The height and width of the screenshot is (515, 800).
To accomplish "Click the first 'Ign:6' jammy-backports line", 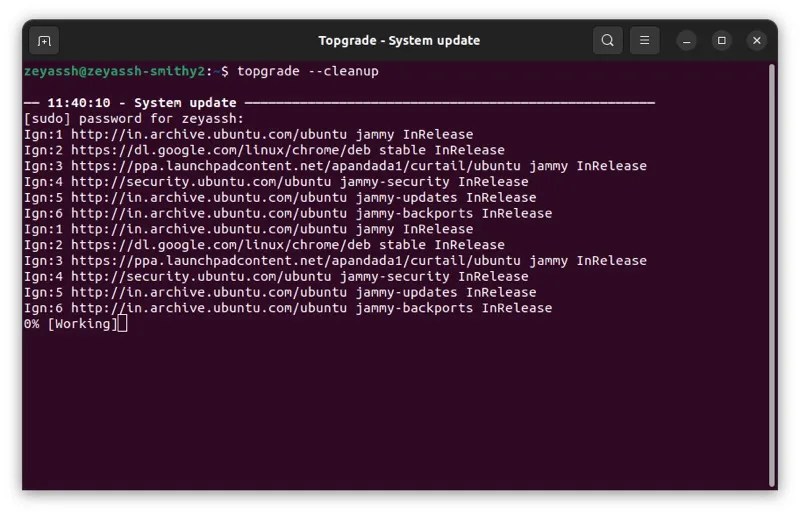I will 288,213.
